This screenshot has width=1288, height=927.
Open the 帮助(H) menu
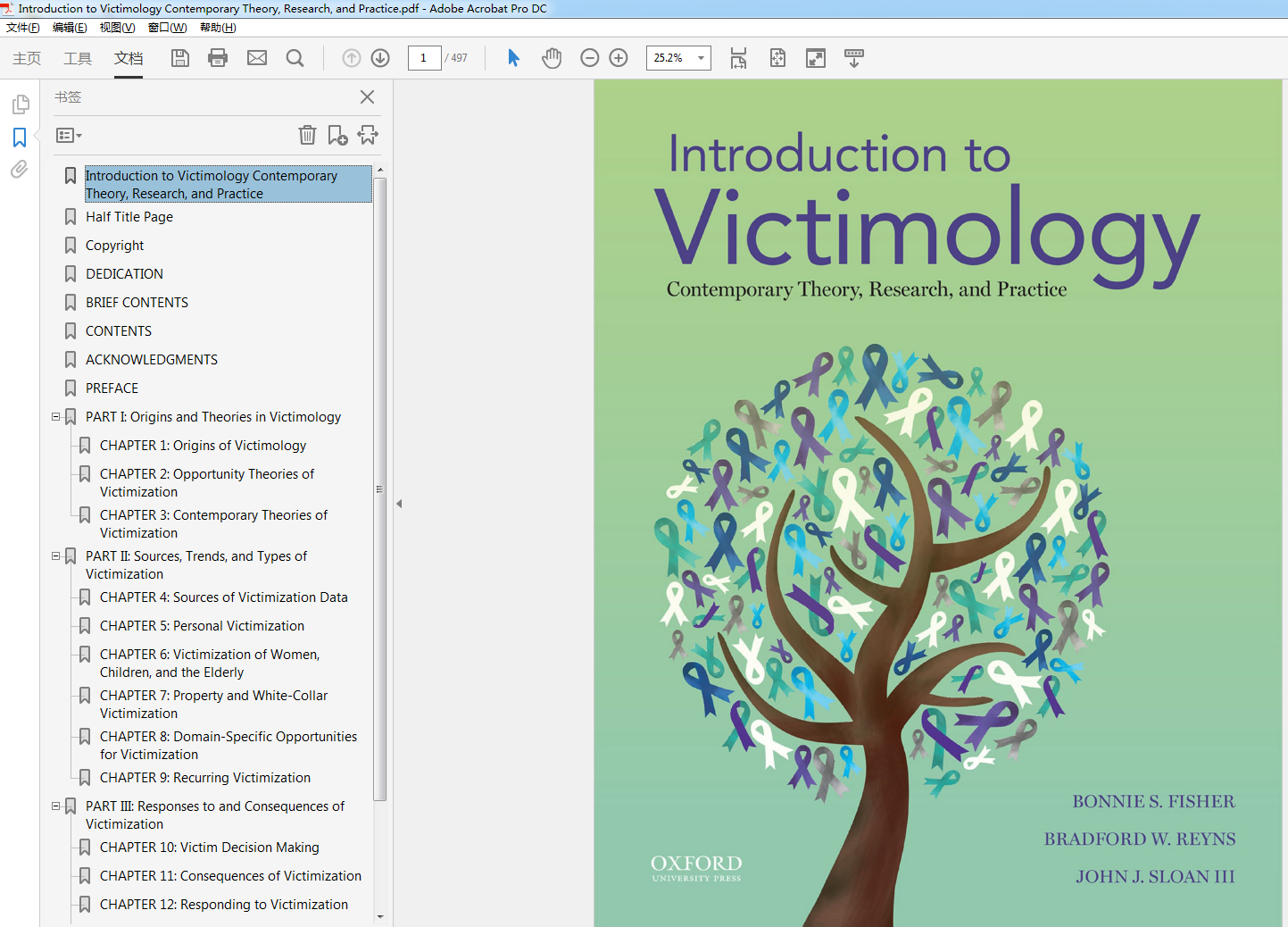218,28
